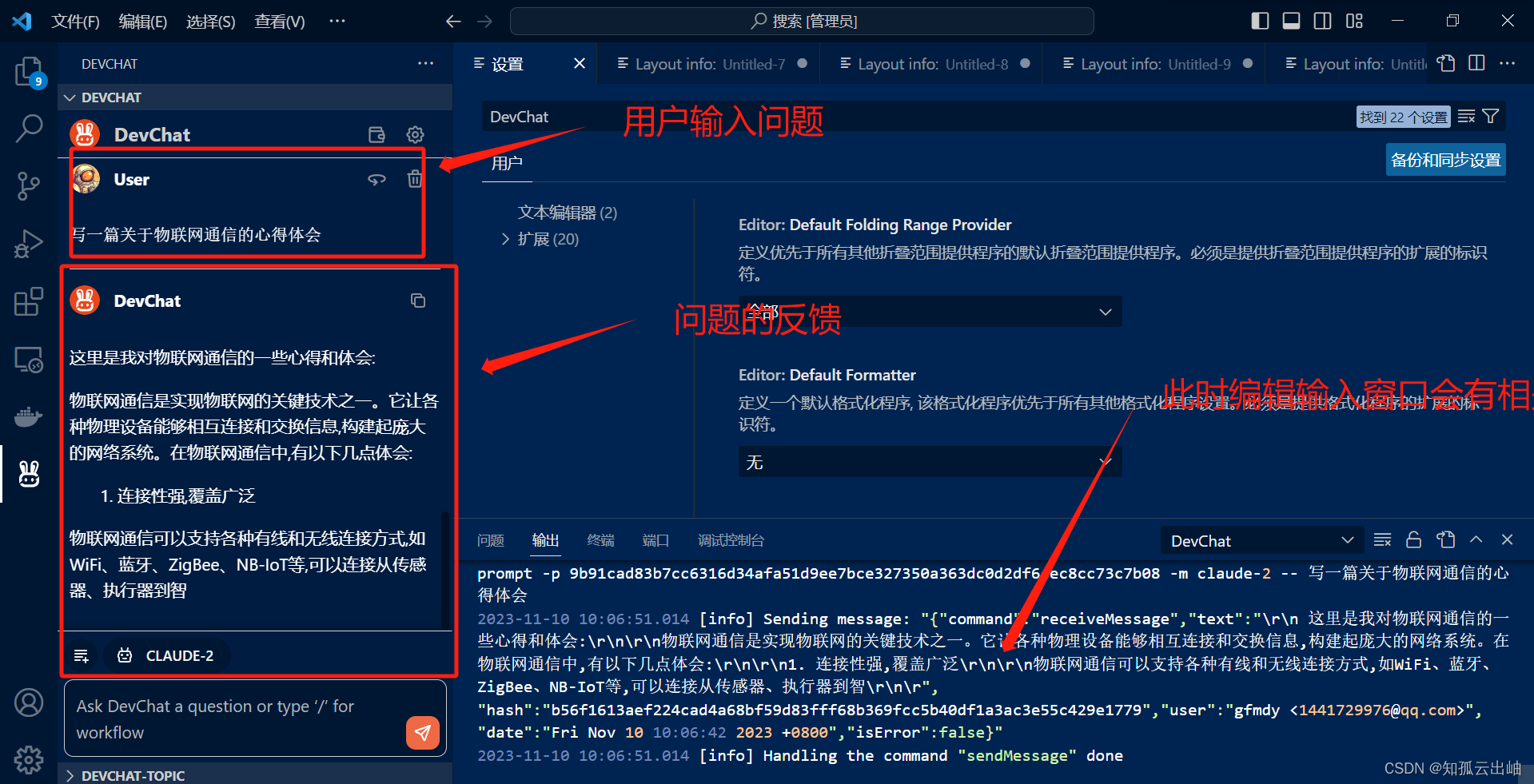Open the Manage gear in activity bar

click(x=29, y=759)
